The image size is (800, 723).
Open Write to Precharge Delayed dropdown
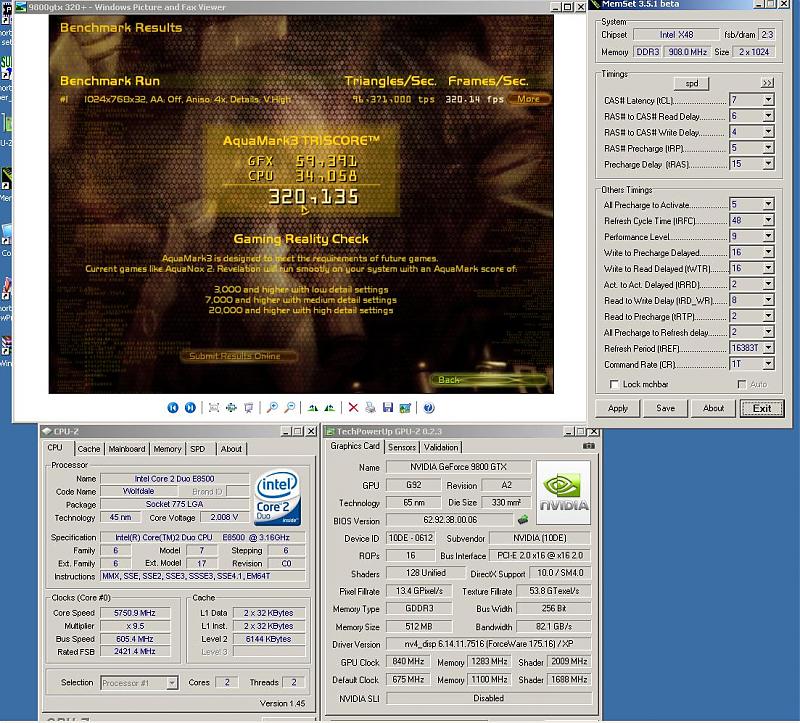click(768, 252)
